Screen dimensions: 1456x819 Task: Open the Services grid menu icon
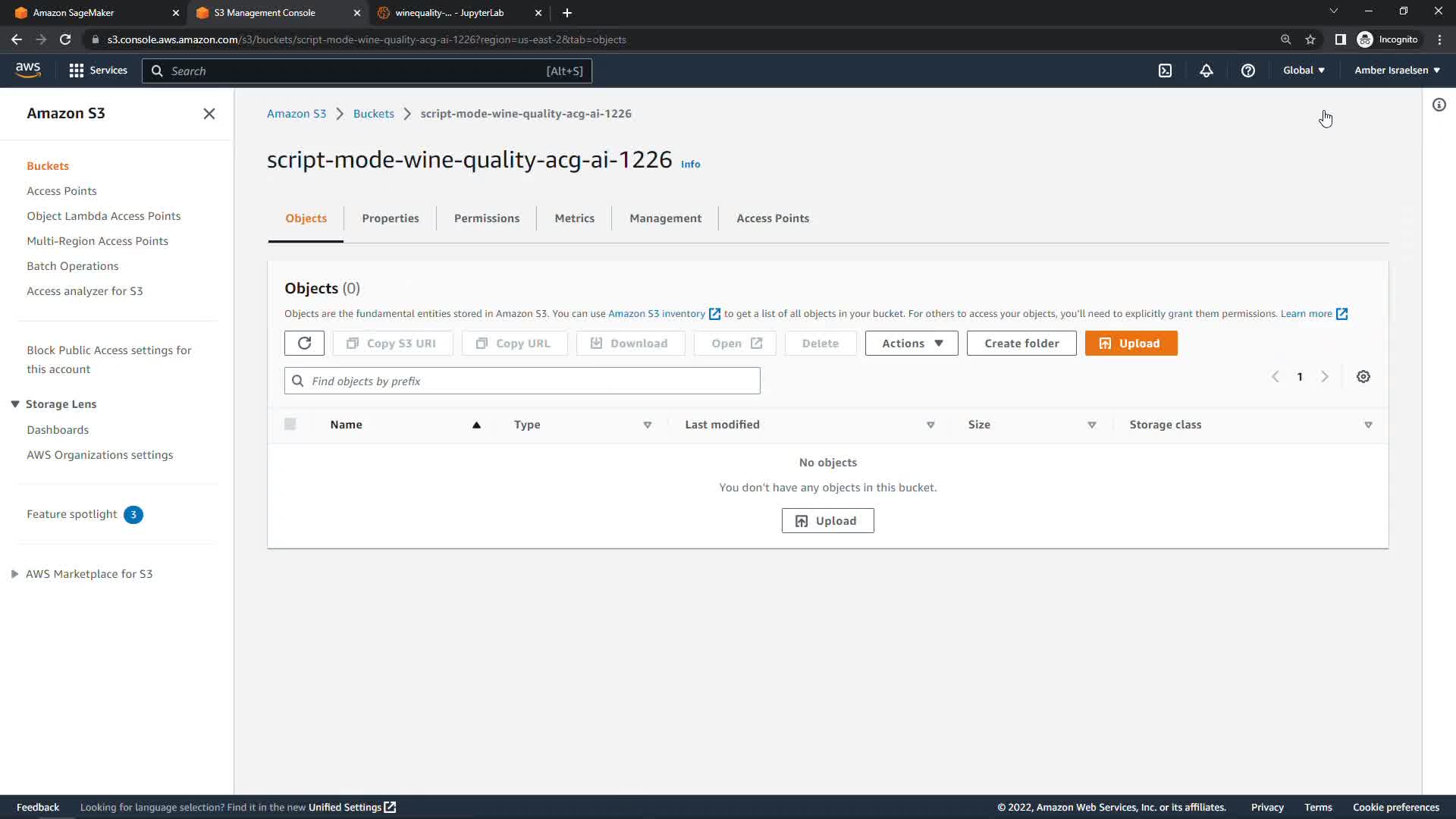click(77, 71)
